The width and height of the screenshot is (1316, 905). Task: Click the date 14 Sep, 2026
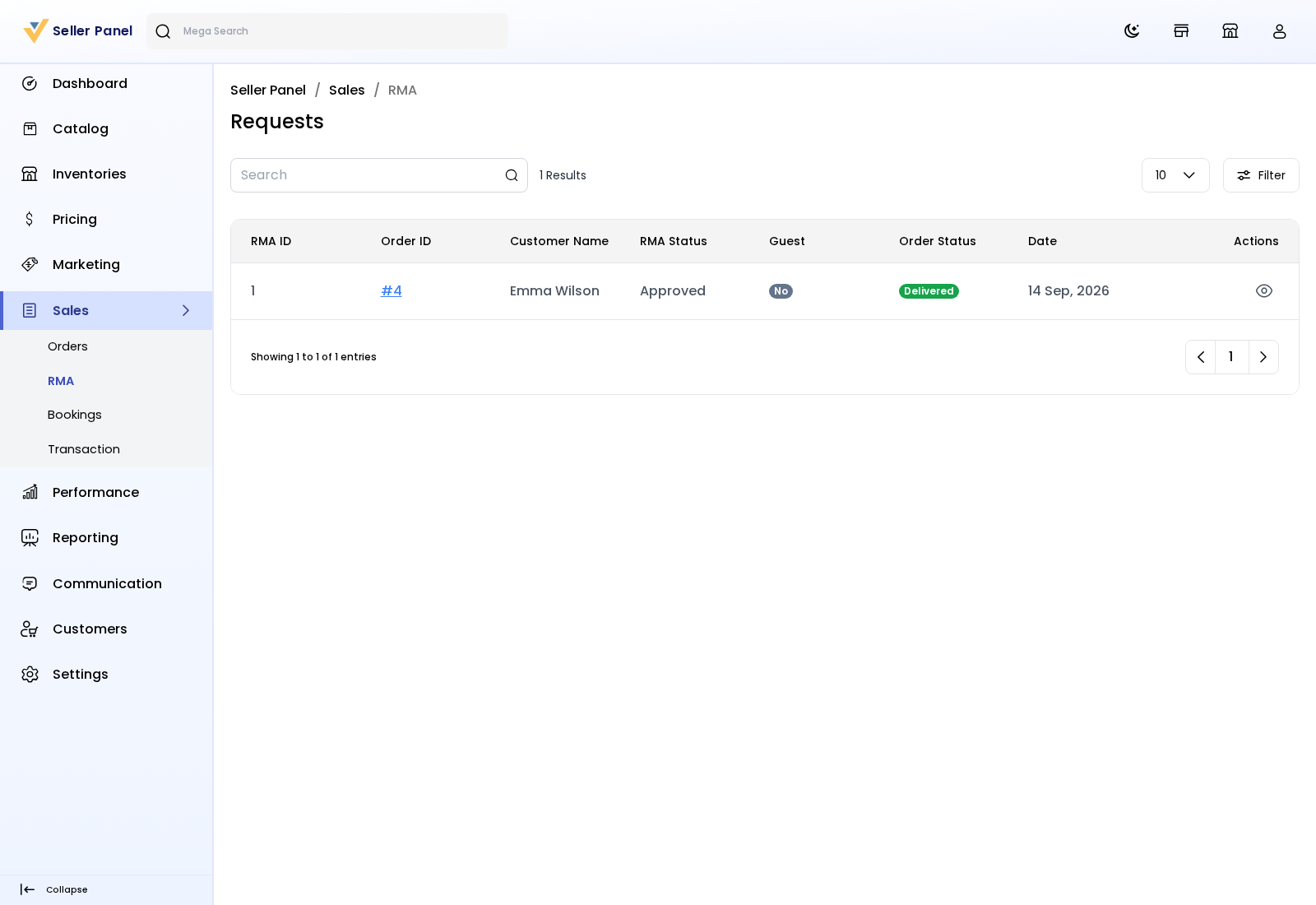click(x=1068, y=291)
